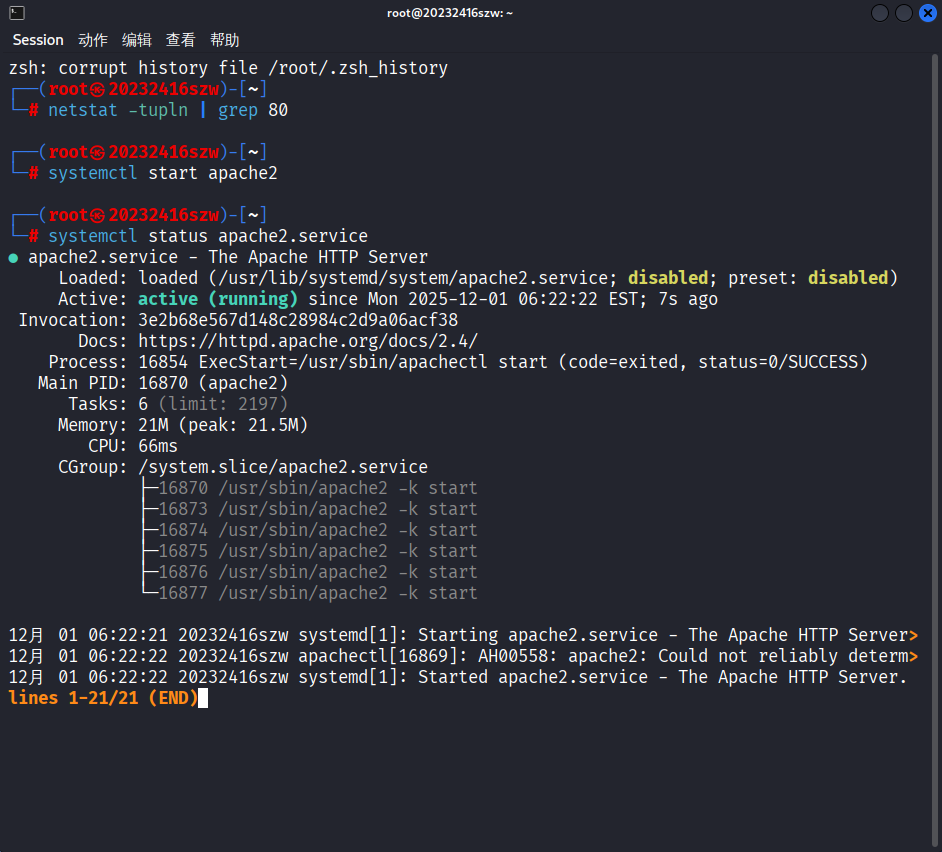This screenshot has width=942, height=852.
Task: Click the process row 16877 apache2 -k start
Action: [318, 593]
